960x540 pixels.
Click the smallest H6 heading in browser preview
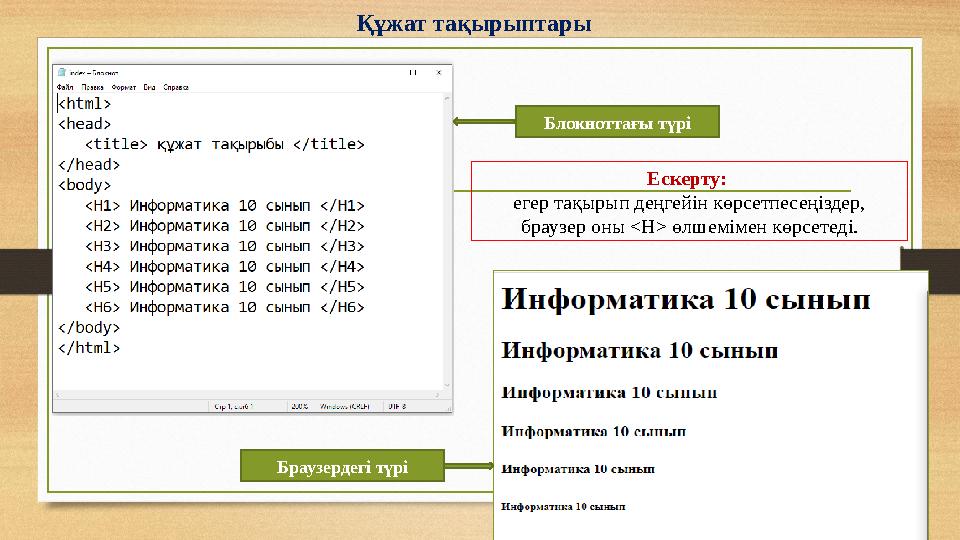coord(563,506)
